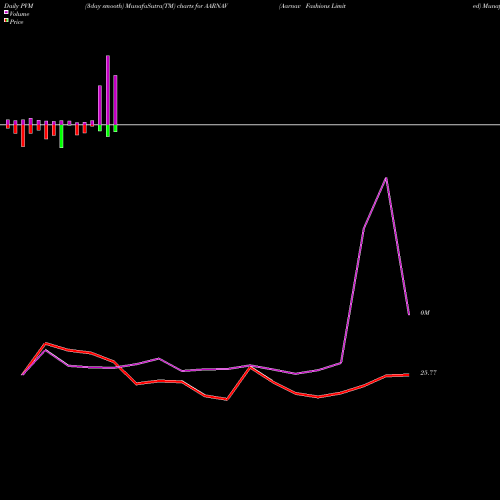Click the 'Volume' legend label
The height and width of the screenshot is (500, 500).
(x=19, y=14)
